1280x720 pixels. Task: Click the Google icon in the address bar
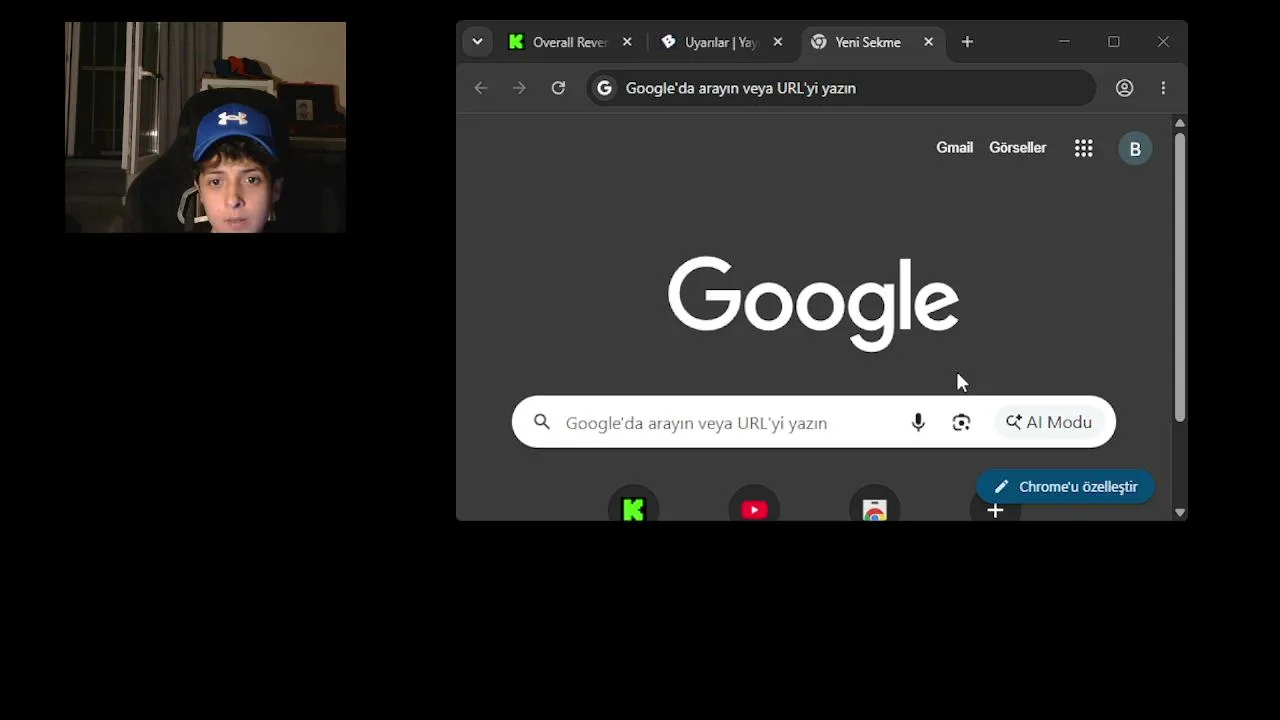click(x=604, y=88)
